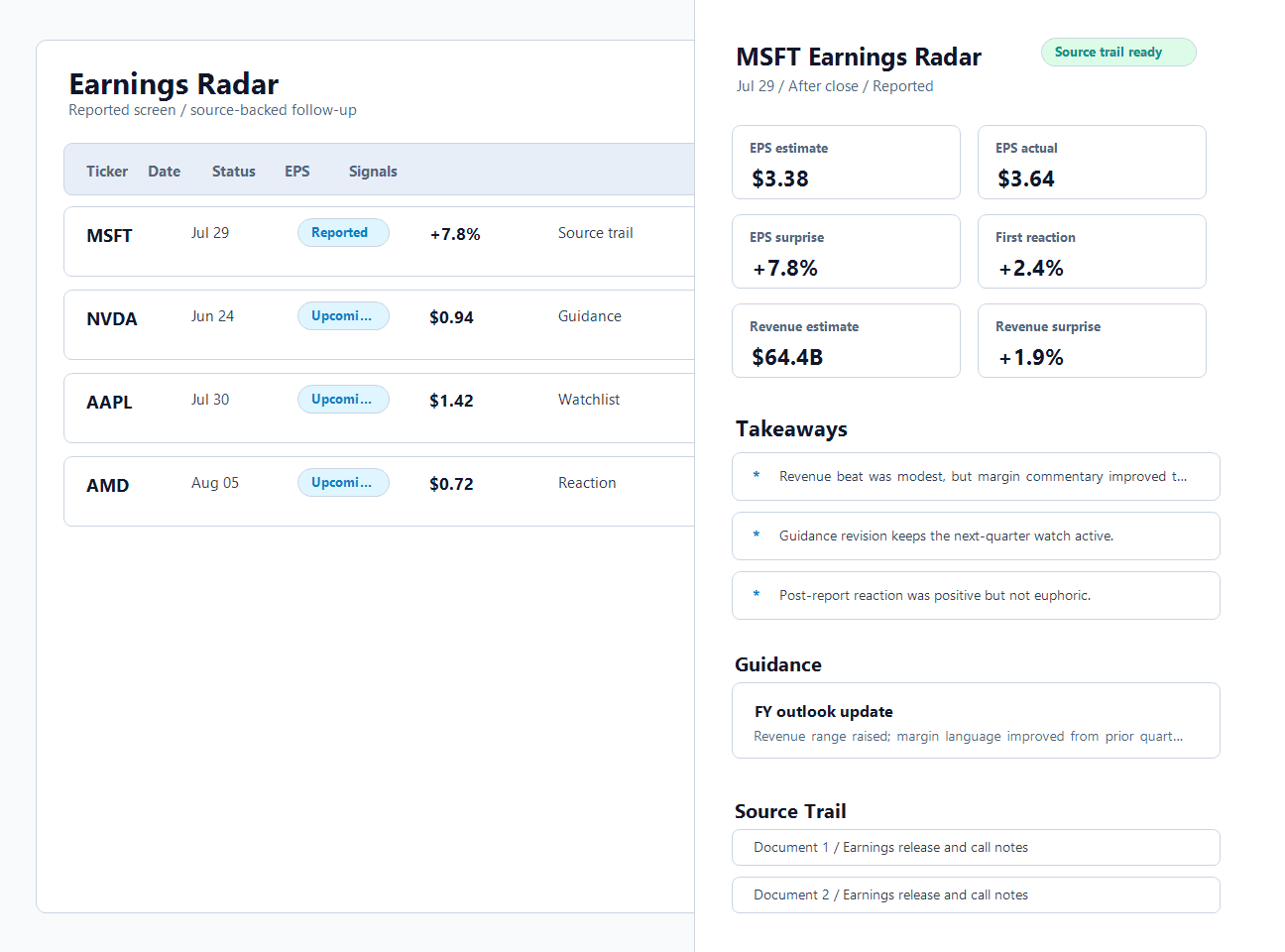This screenshot has height=952, width=1285.
Task: Click the Source Trail section heading
Action: (790, 812)
